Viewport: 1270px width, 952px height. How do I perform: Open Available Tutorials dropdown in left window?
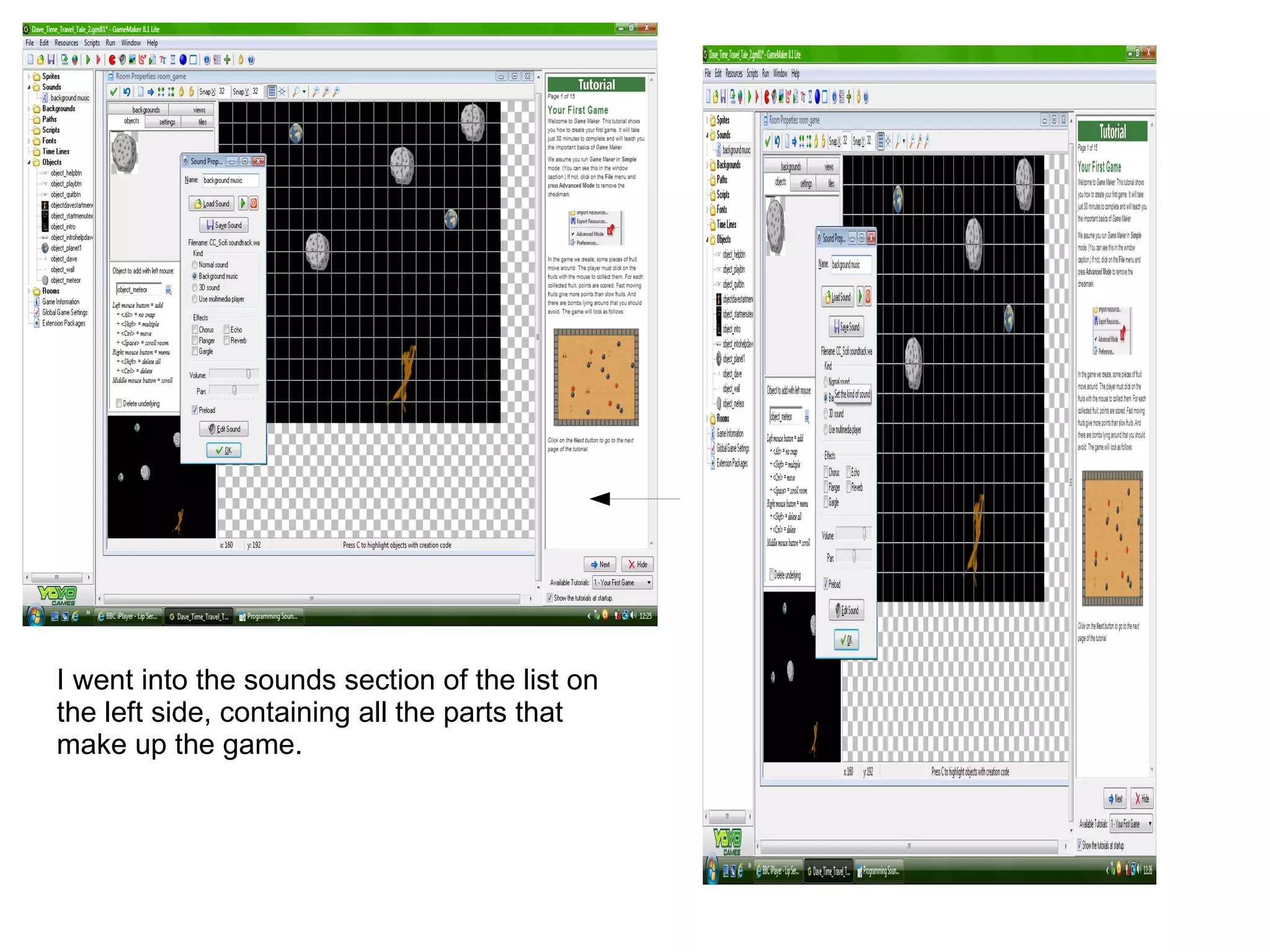649,582
